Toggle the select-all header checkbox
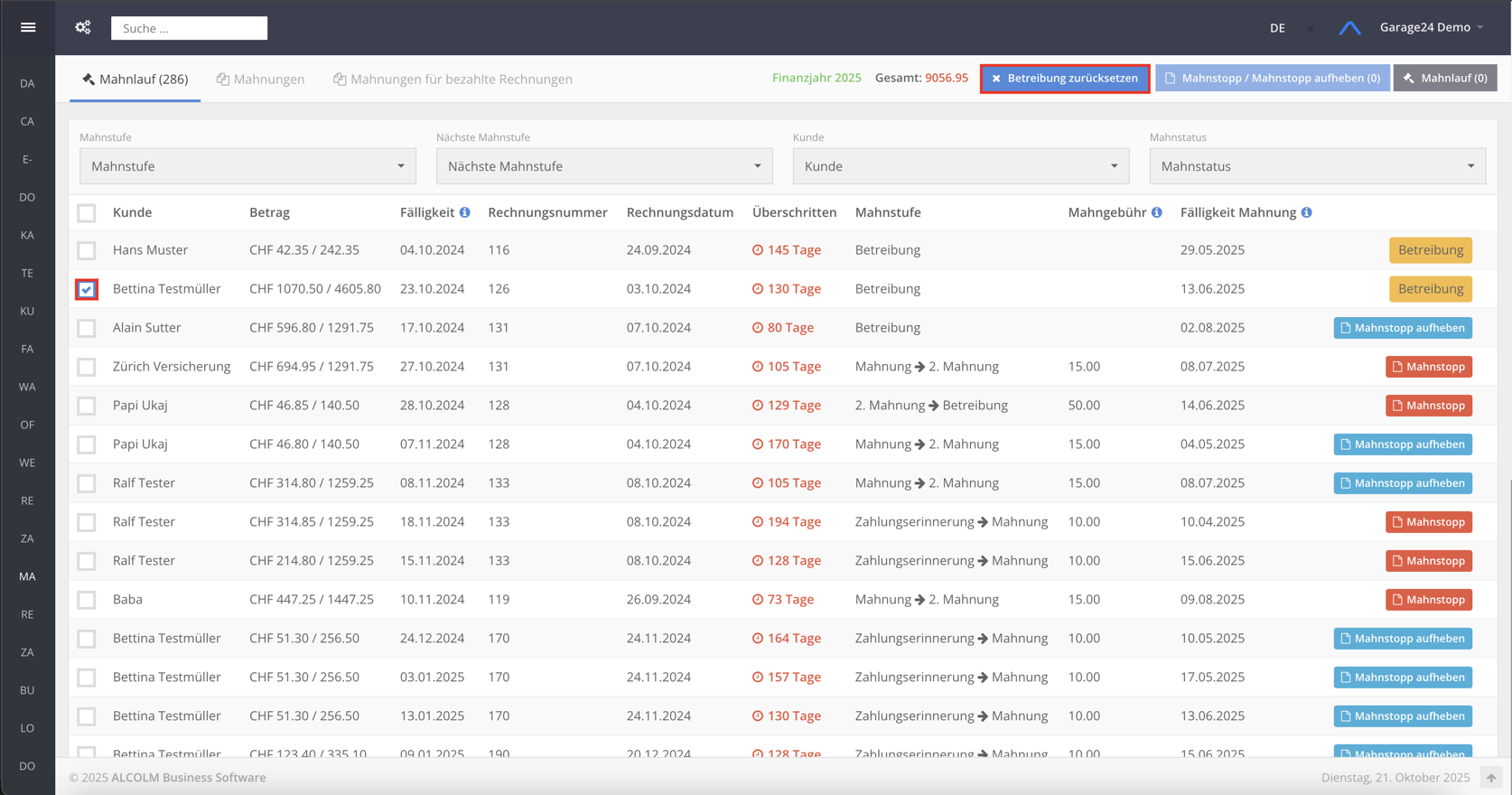This screenshot has height=795, width=1512. pos(87,213)
